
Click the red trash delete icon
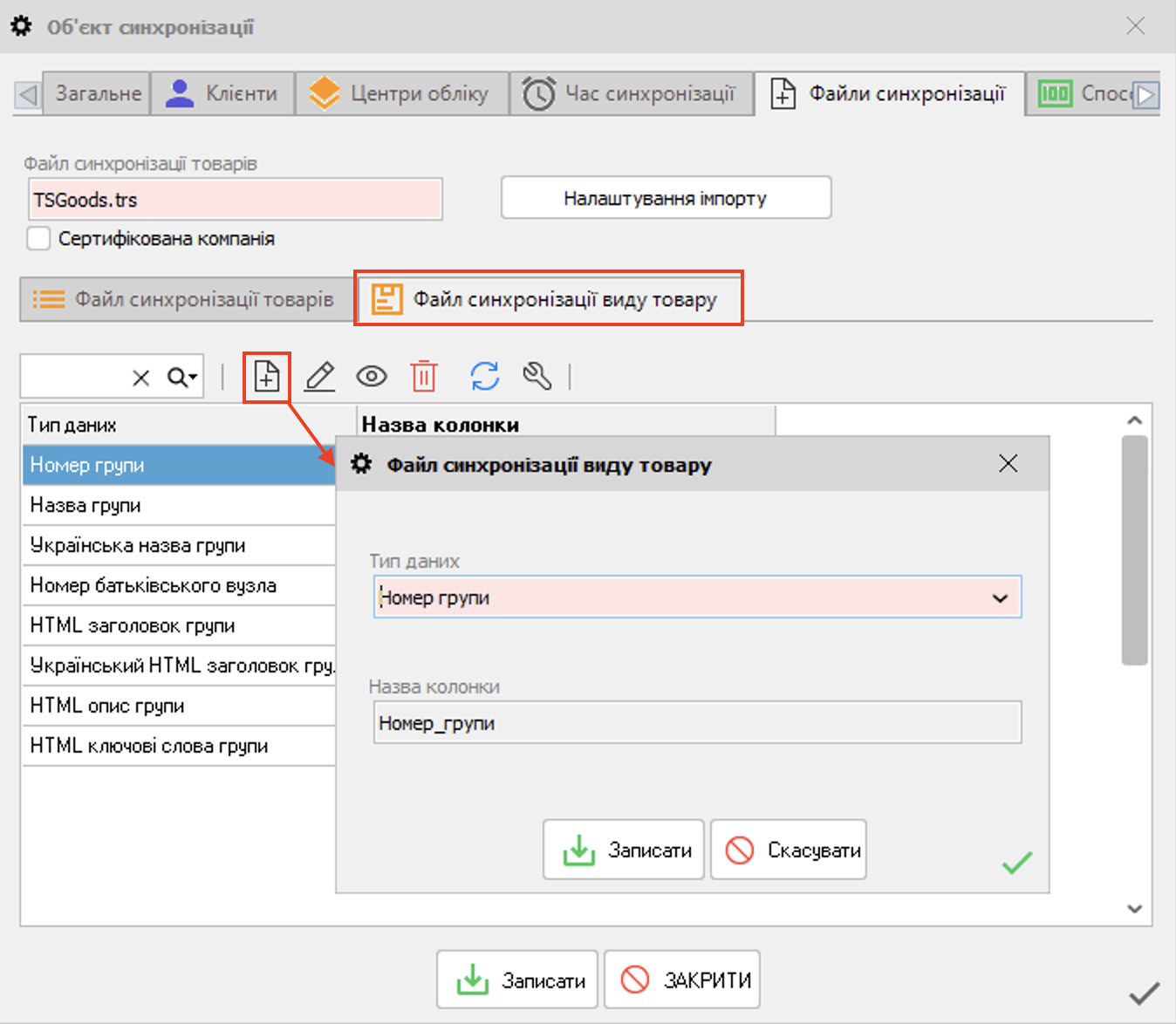424,377
